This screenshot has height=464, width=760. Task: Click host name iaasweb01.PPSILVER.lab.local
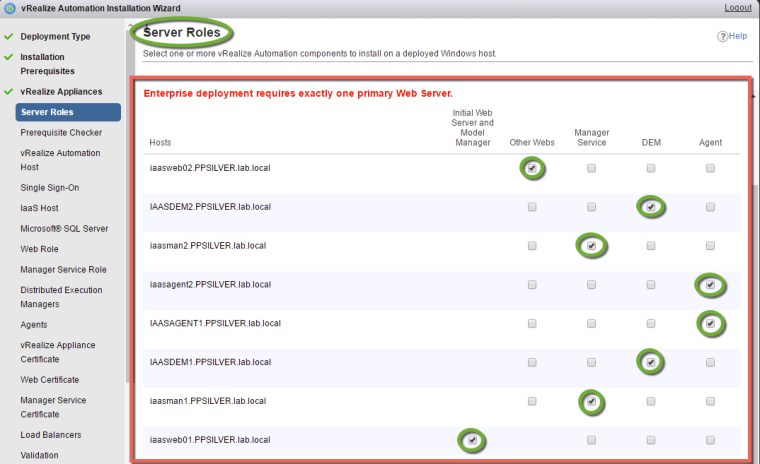coord(210,440)
